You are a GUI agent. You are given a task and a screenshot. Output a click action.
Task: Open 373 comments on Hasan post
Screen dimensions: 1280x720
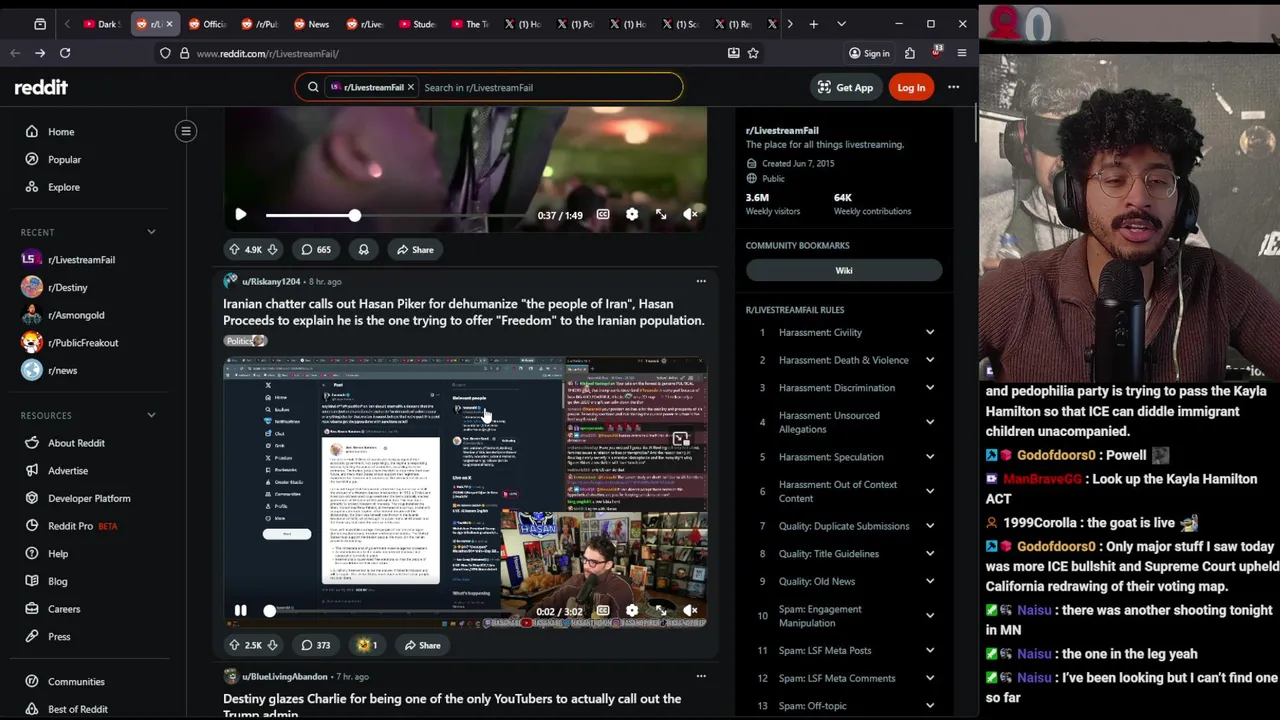[315, 645]
